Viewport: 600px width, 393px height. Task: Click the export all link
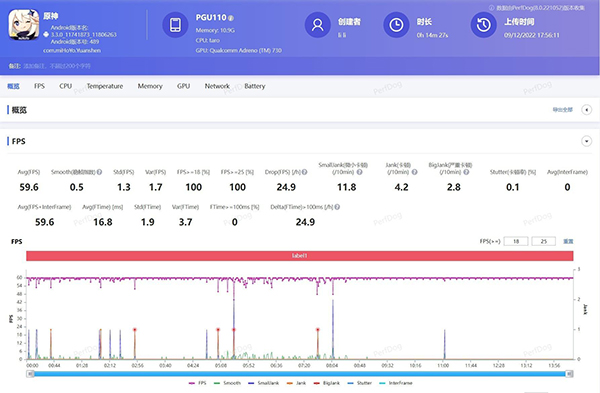tap(562, 110)
